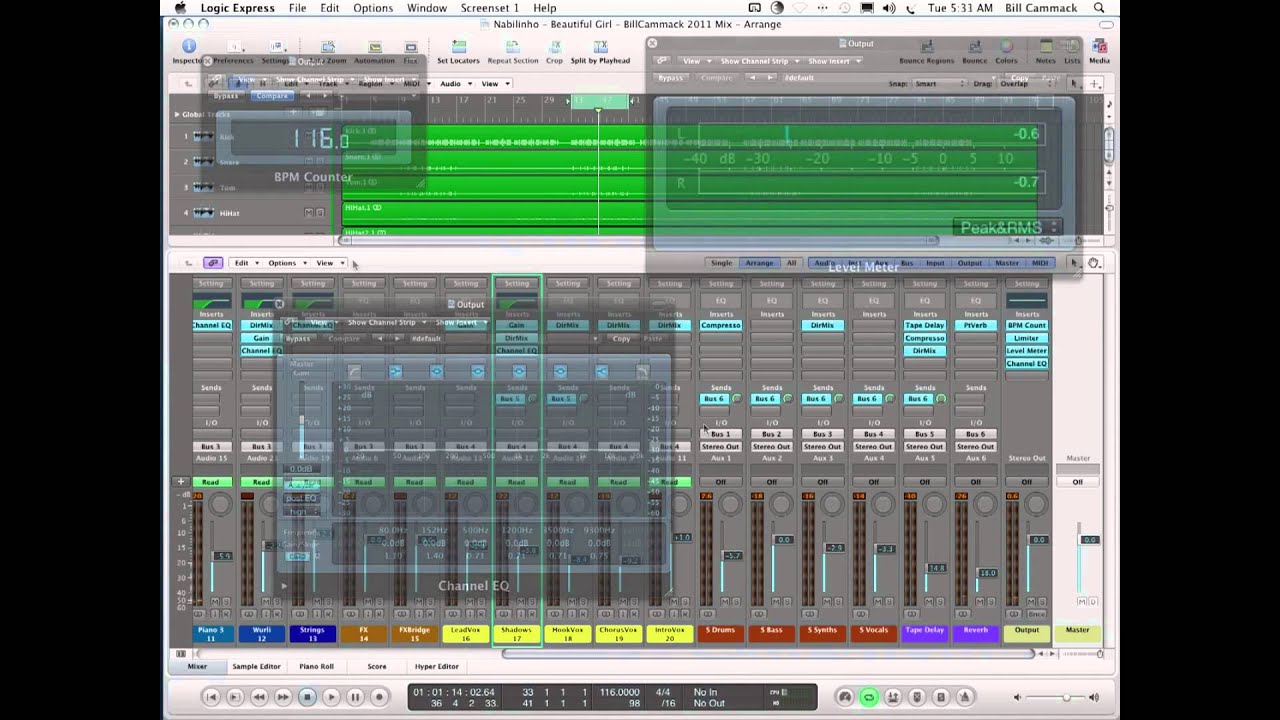Screen dimensions: 1280x720
Task: Click the metronome icon in the transport
Action: point(965,697)
